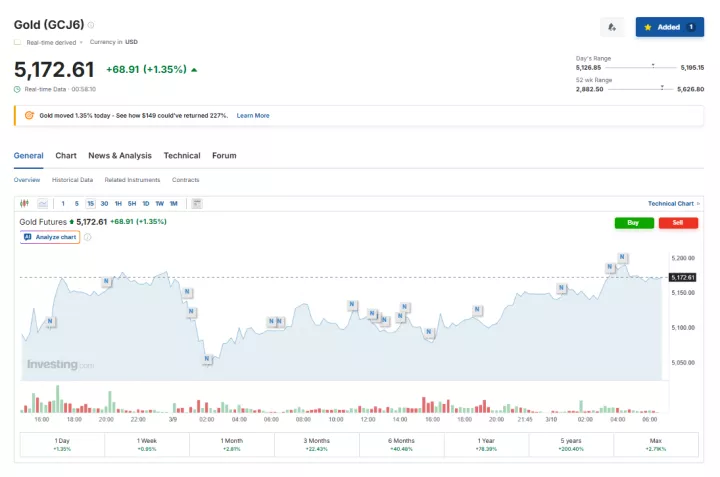The height and width of the screenshot is (477, 720).
Task: Open the Historical Data sub-tab
Action: tap(72, 180)
